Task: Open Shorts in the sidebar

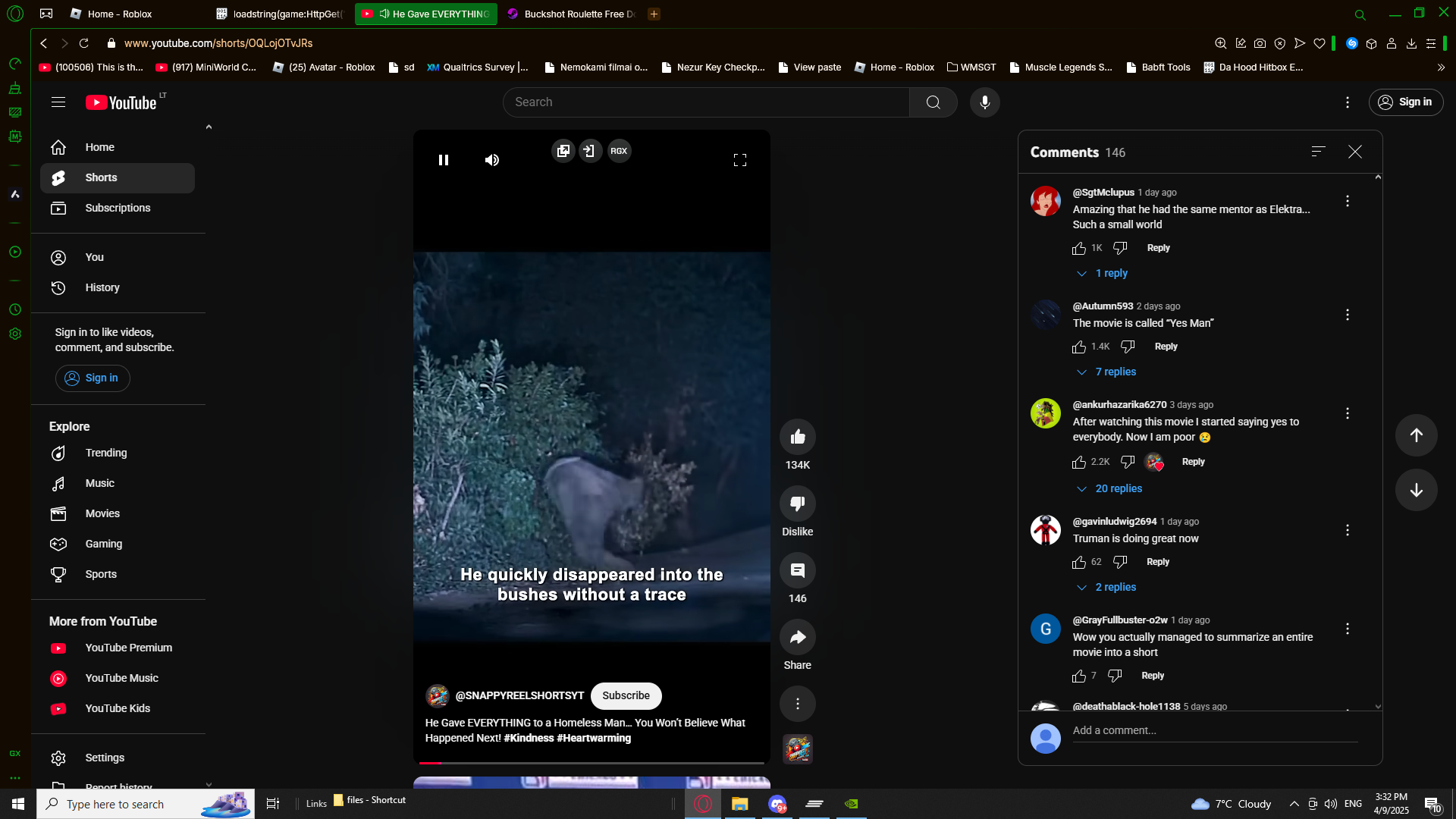Action: click(x=118, y=177)
